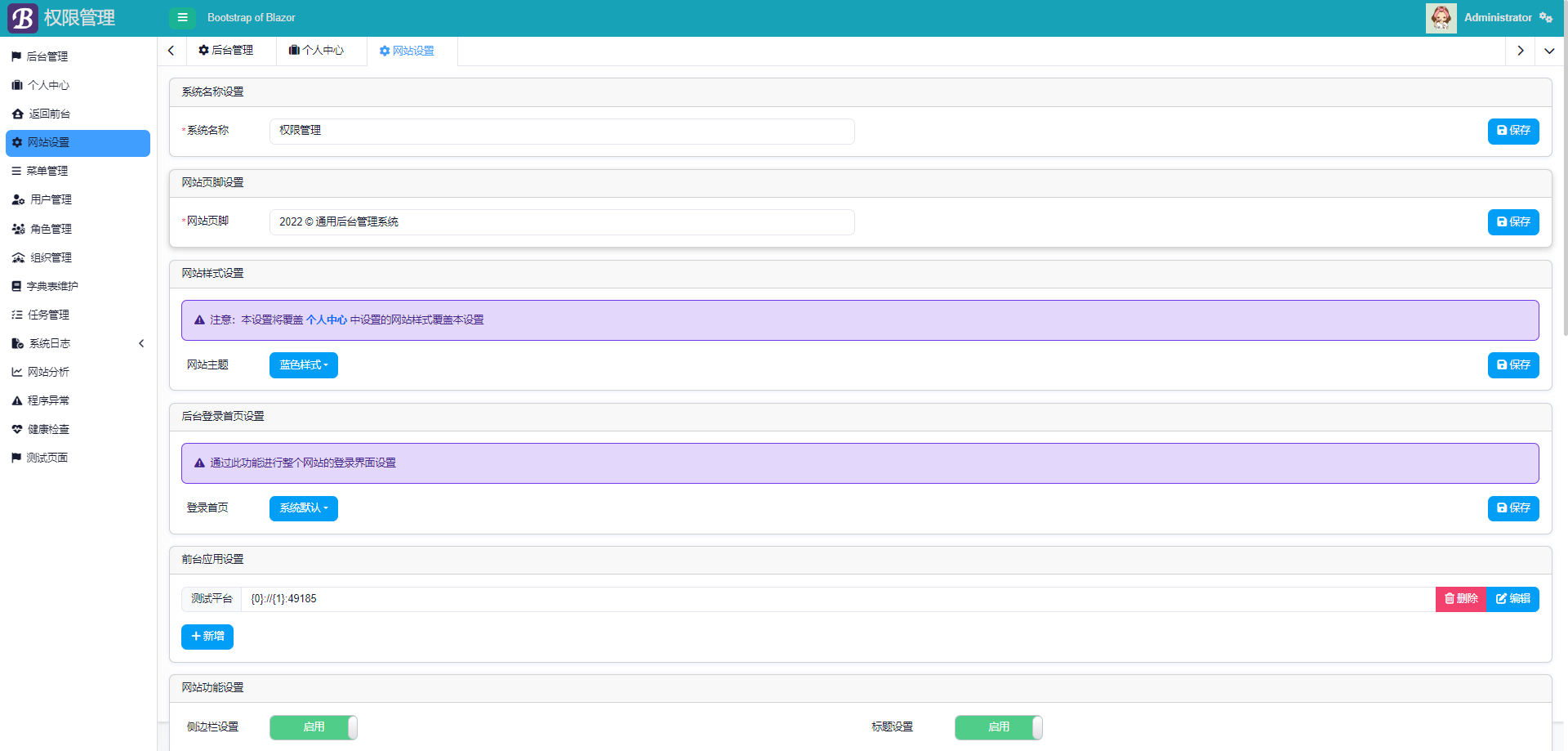Click chart icon for 网站分析
Image resolution: width=1568 pixels, height=751 pixels.
click(17, 372)
